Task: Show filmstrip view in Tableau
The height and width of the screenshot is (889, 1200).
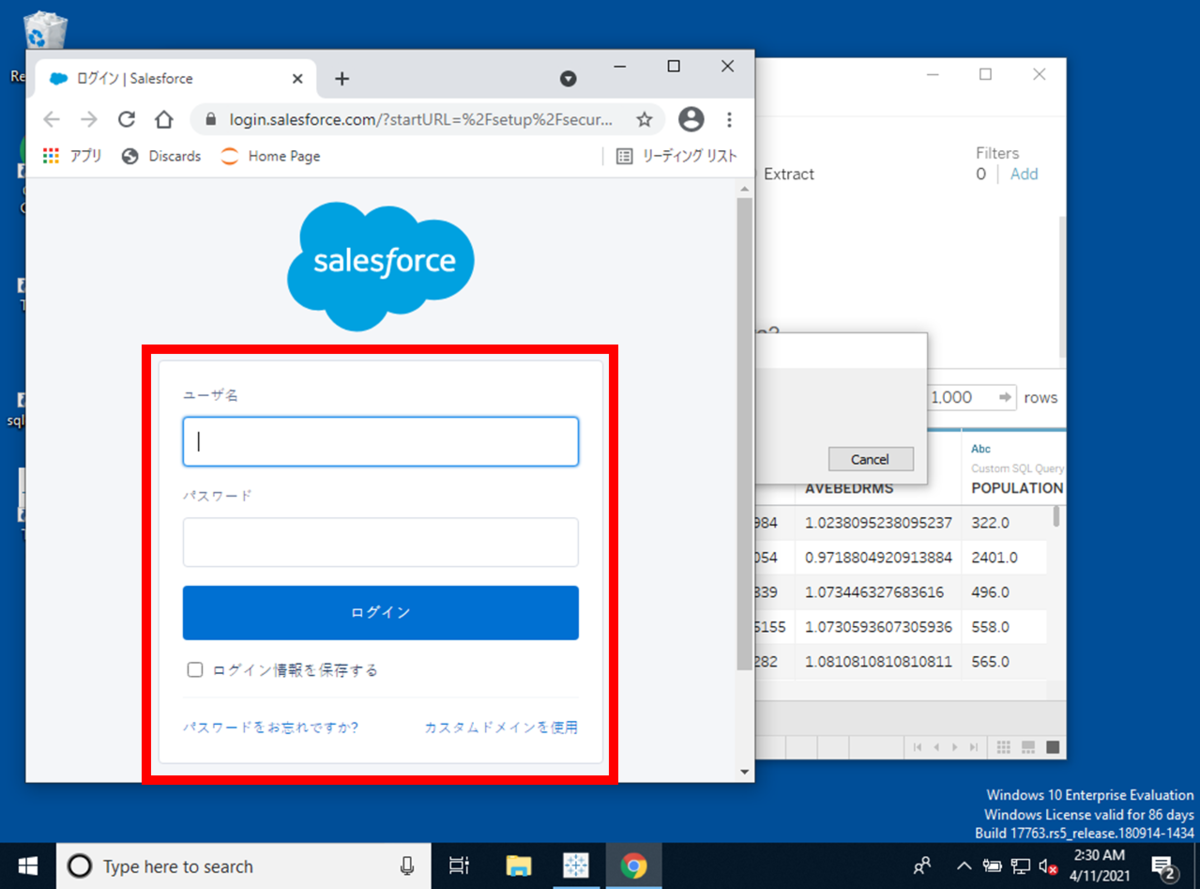Action: tap(1028, 747)
